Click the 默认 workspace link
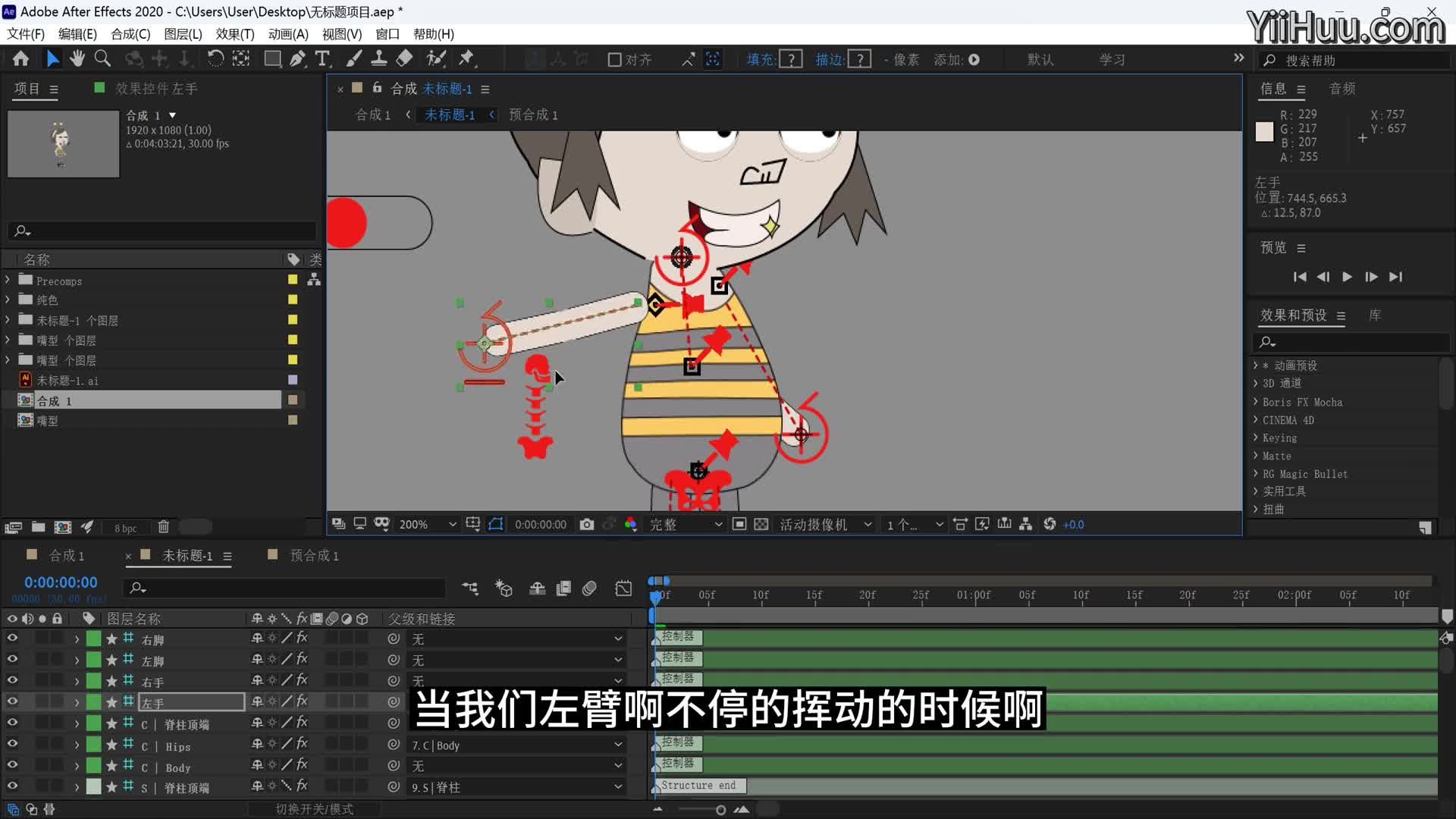 click(1040, 59)
